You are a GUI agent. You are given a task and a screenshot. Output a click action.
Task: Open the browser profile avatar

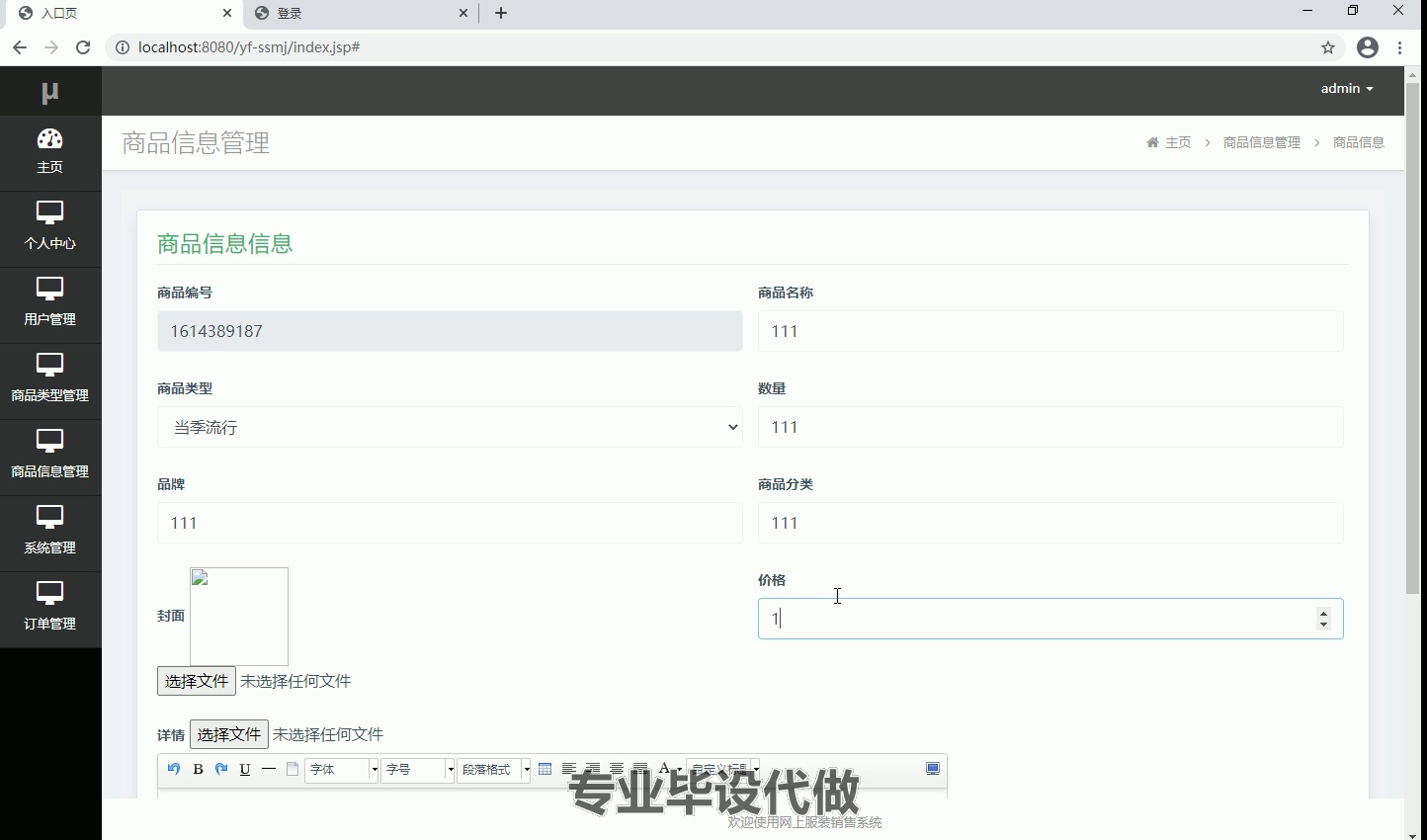[x=1368, y=47]
